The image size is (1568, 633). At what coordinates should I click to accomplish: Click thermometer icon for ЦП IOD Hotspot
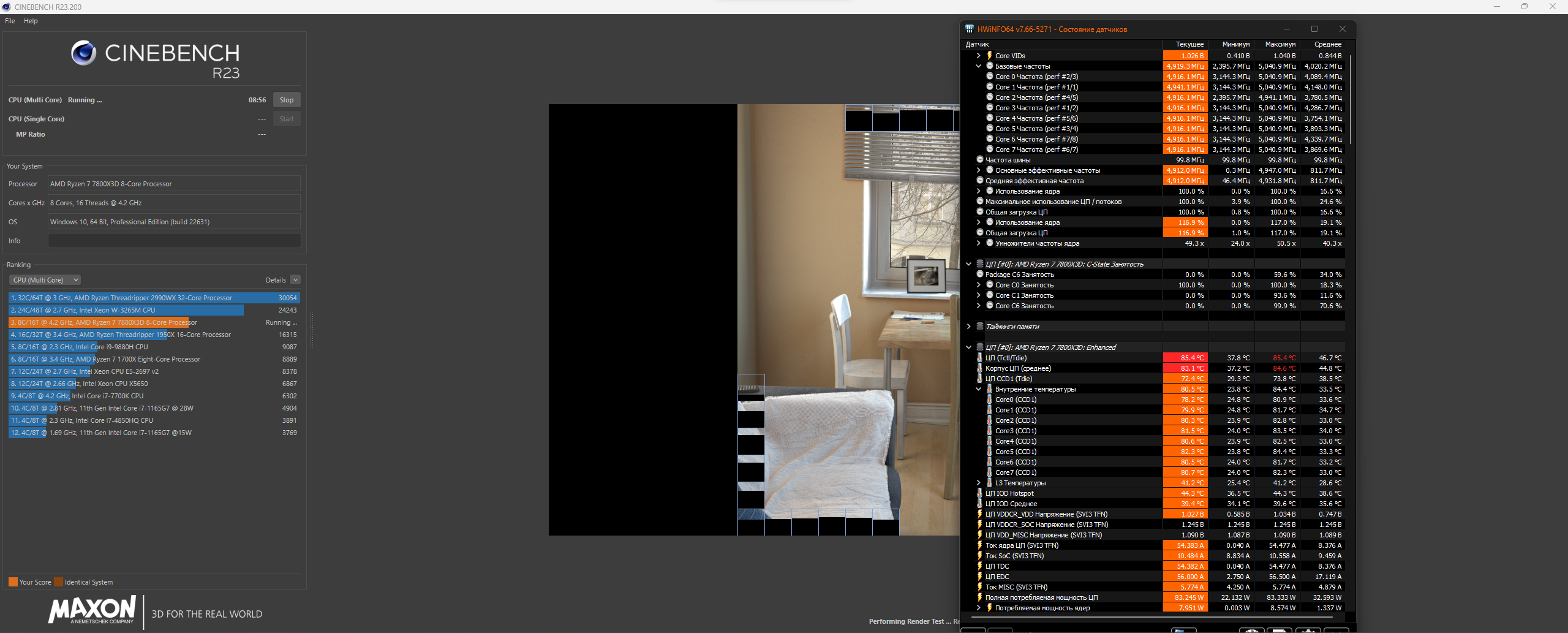tap(980, 493)
